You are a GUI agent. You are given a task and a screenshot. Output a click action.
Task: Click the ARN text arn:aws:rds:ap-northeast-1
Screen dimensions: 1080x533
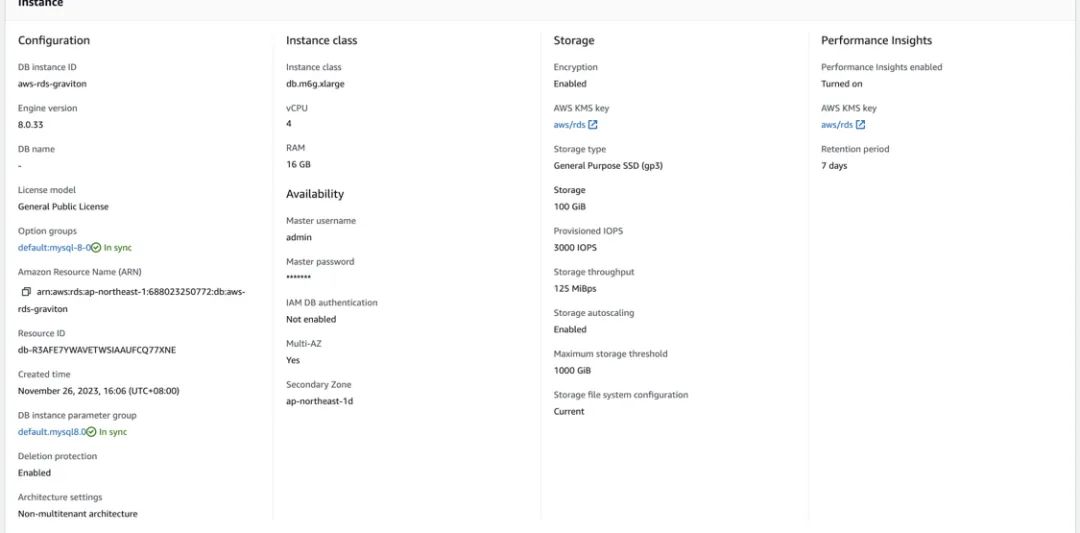tap(140, 292)
